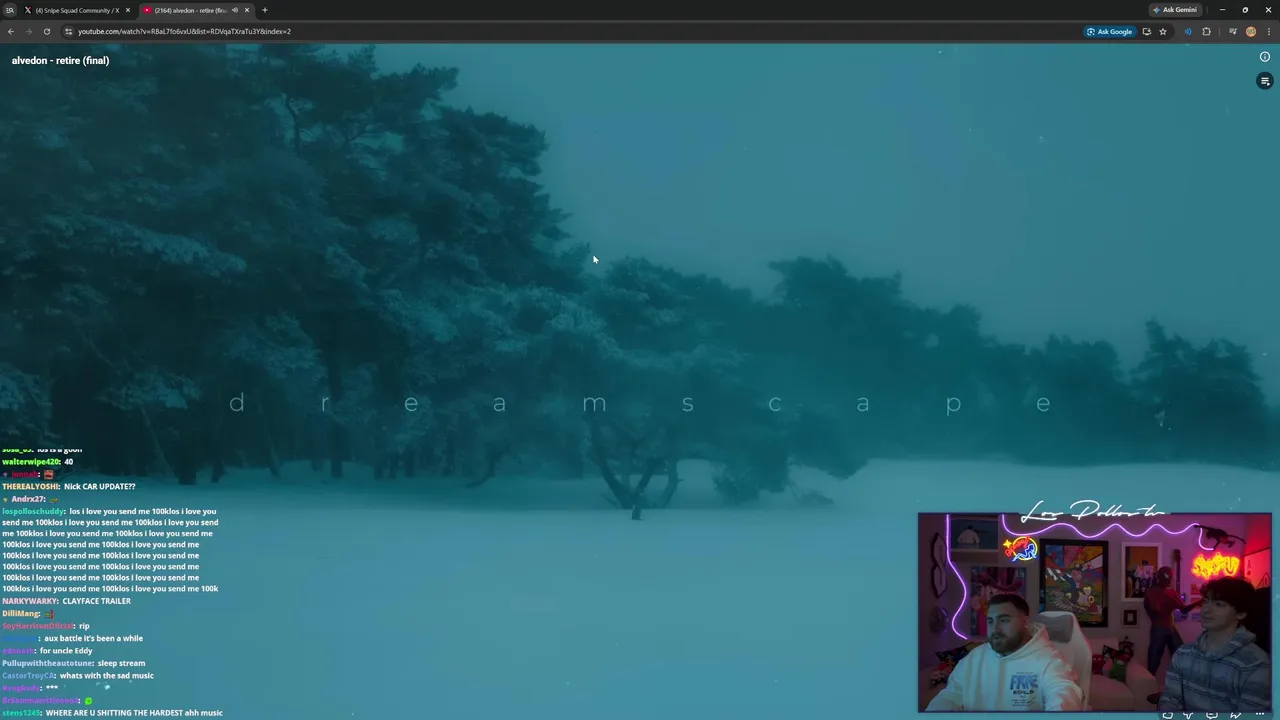The width and height of the screenshot is (1280, 720).
Task: Click chat message 'aux battle it's been a while'
Action: 93,638
